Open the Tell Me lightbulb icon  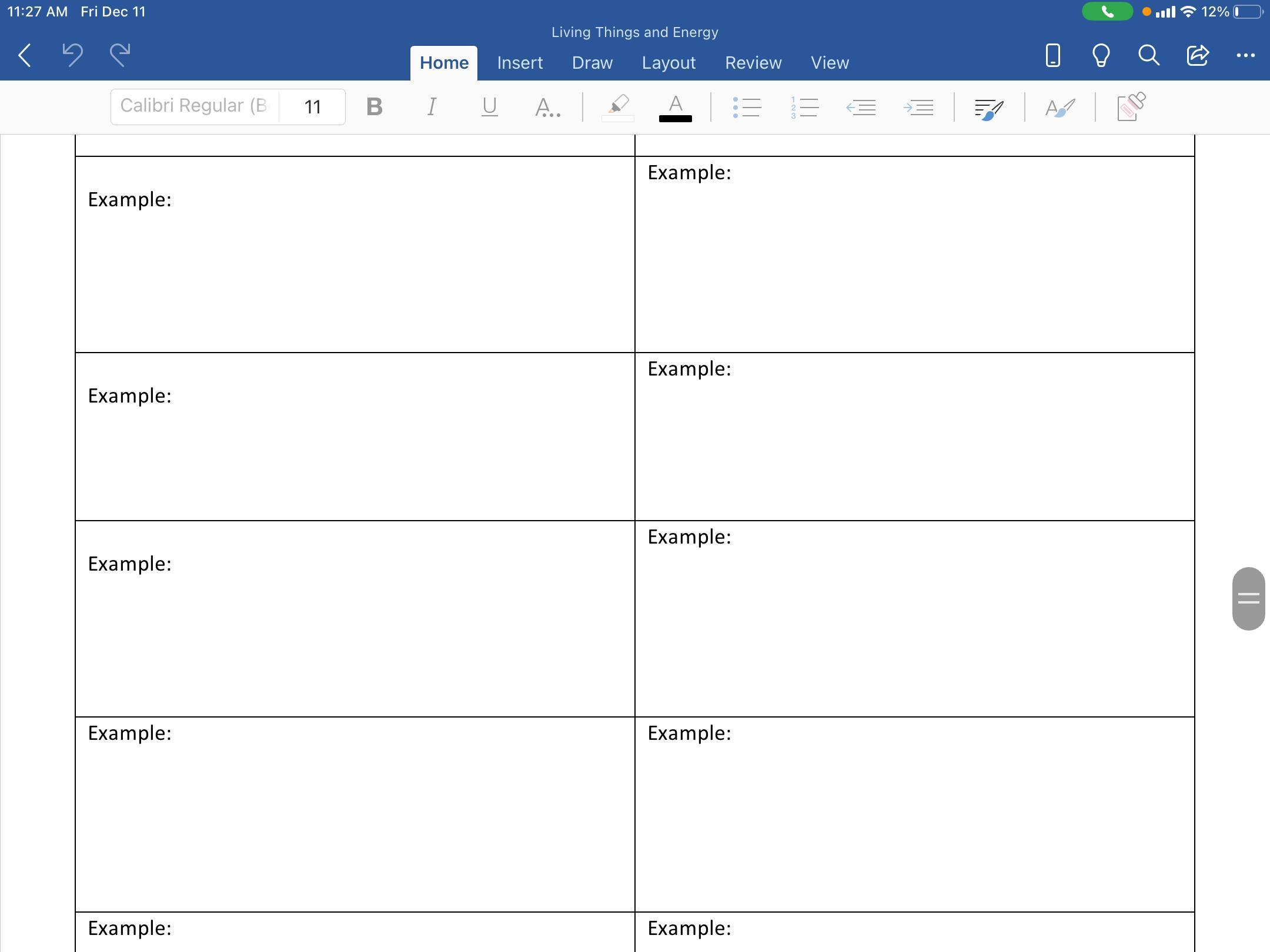point(1101,55)
